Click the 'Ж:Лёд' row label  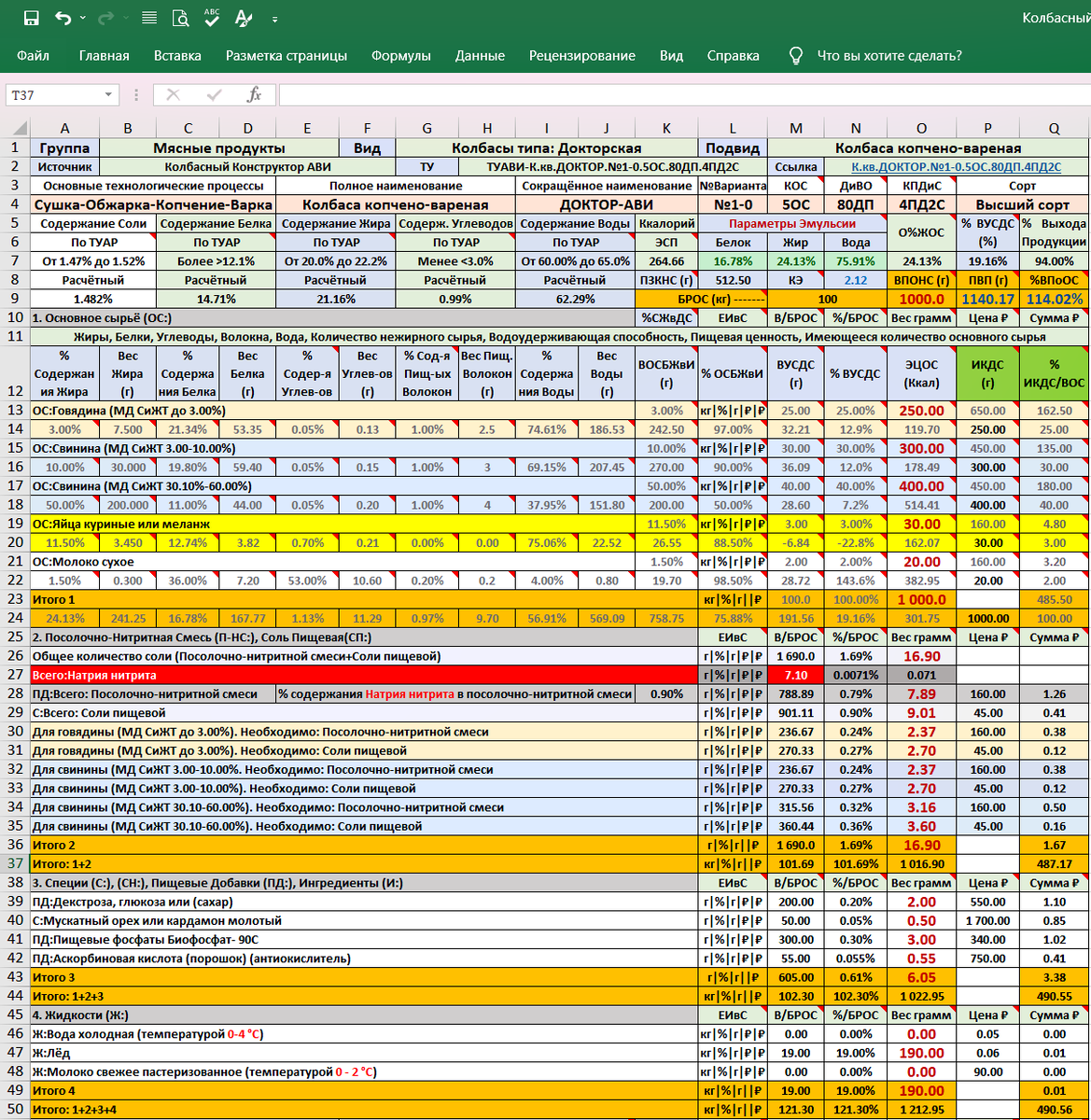[364, 1053]
